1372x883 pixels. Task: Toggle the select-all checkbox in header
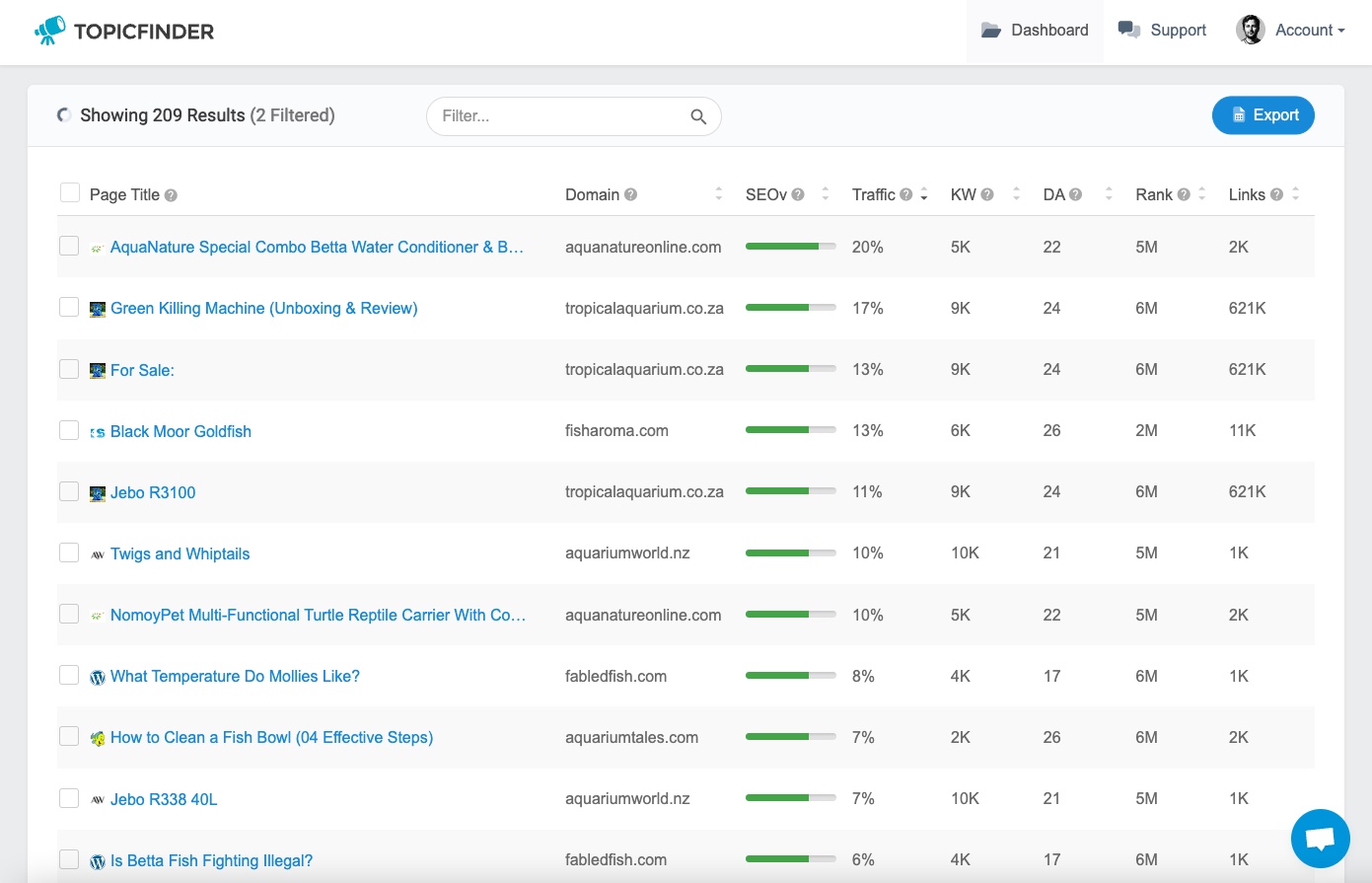coord(70,192)
